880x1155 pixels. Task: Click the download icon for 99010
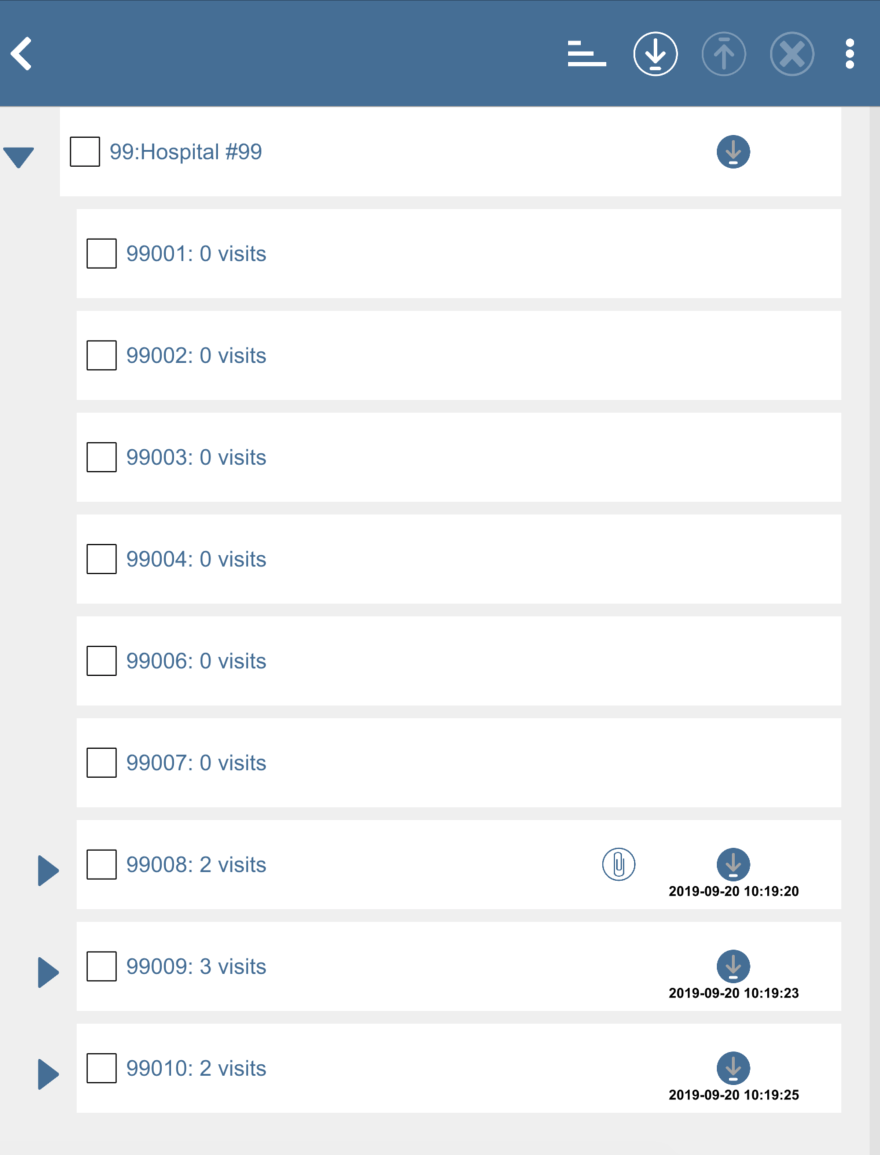pyautogui.click(x=733, y=1068)
